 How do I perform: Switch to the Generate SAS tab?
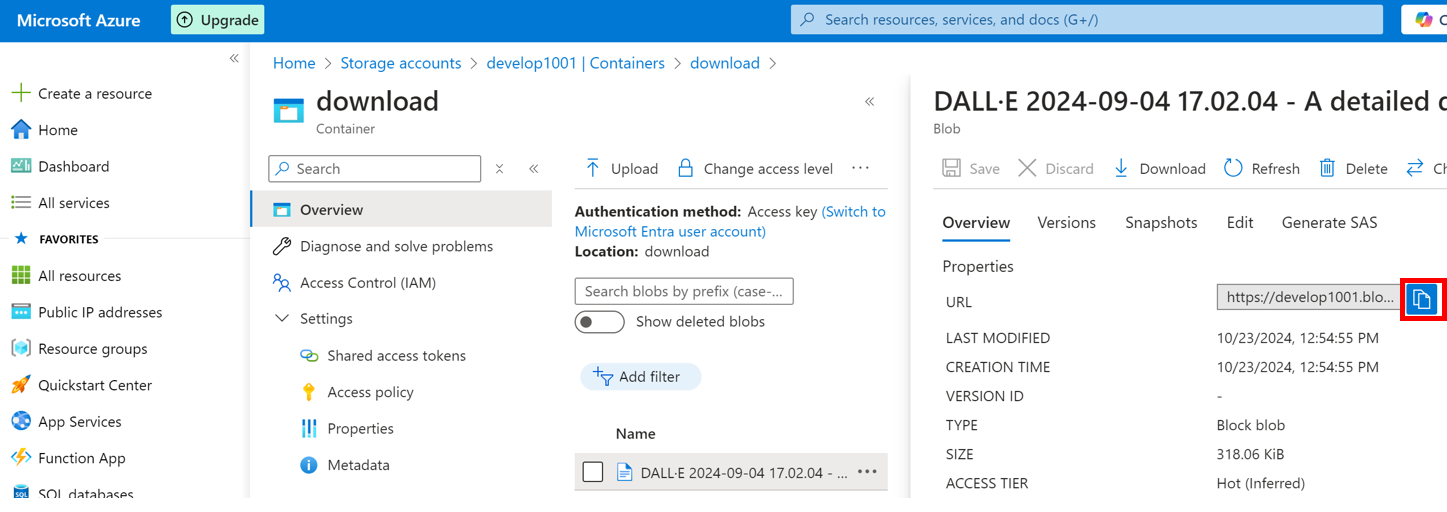[1329, 223]
